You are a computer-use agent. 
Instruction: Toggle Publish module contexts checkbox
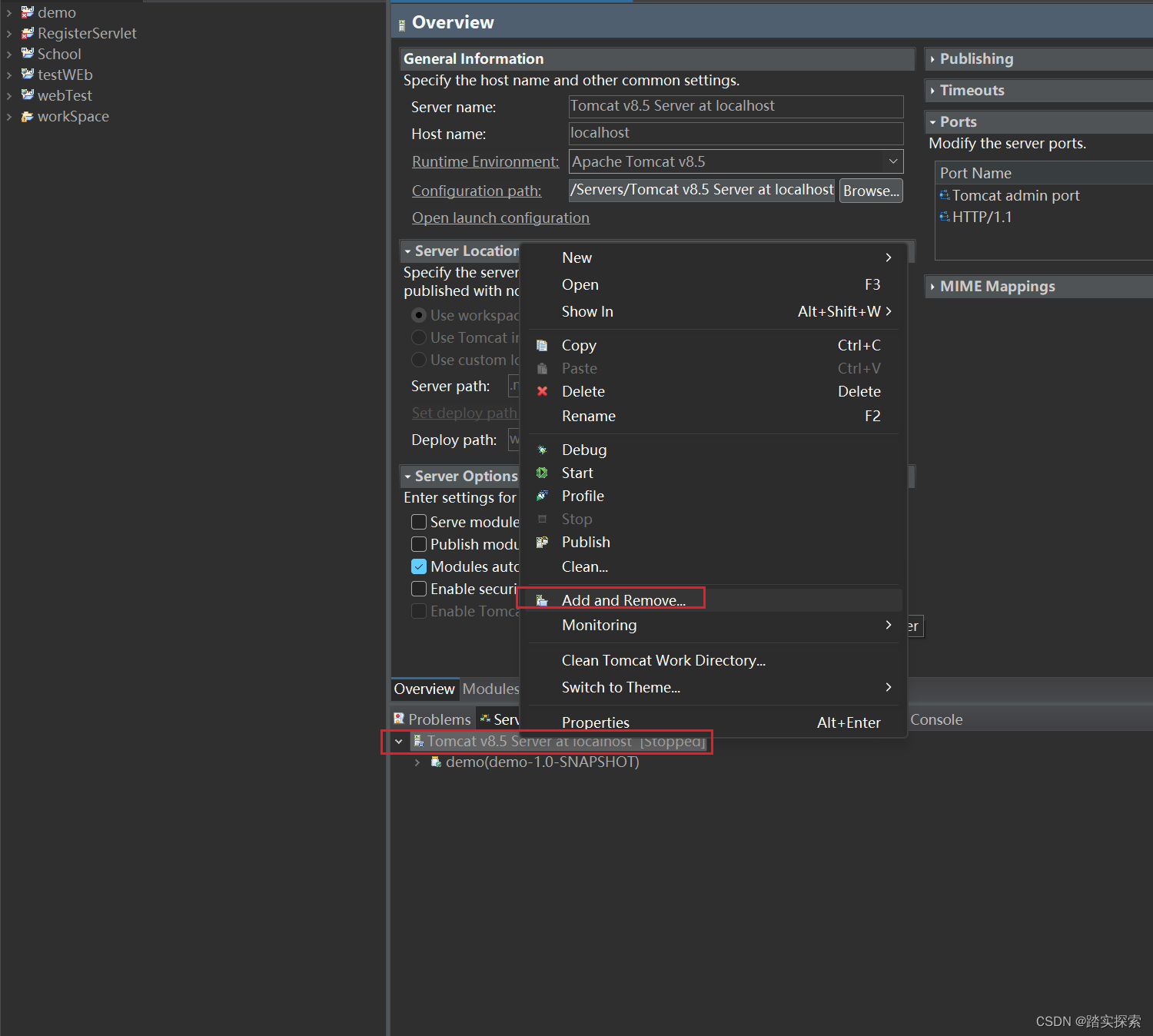pos(419,544)
